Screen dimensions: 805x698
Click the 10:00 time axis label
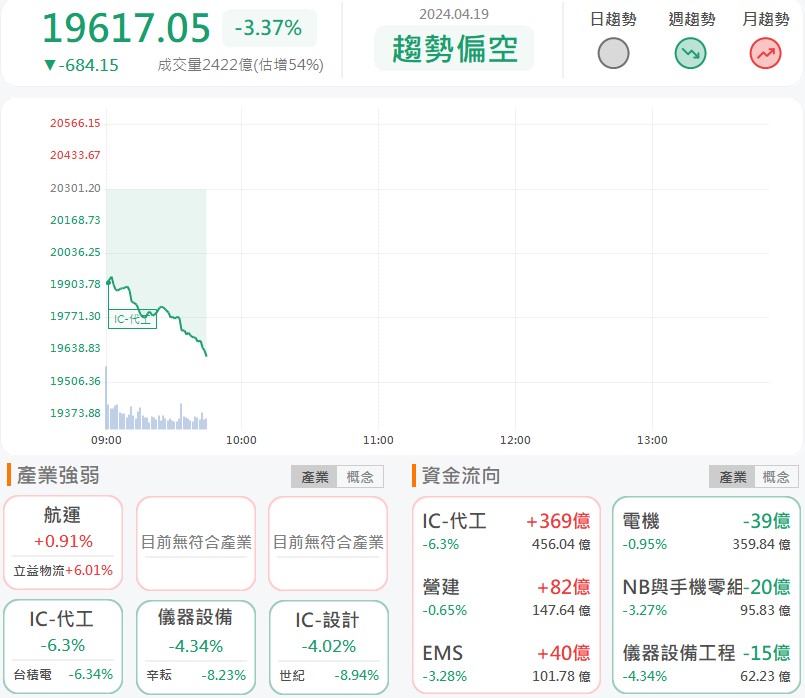tap(241, 440)
